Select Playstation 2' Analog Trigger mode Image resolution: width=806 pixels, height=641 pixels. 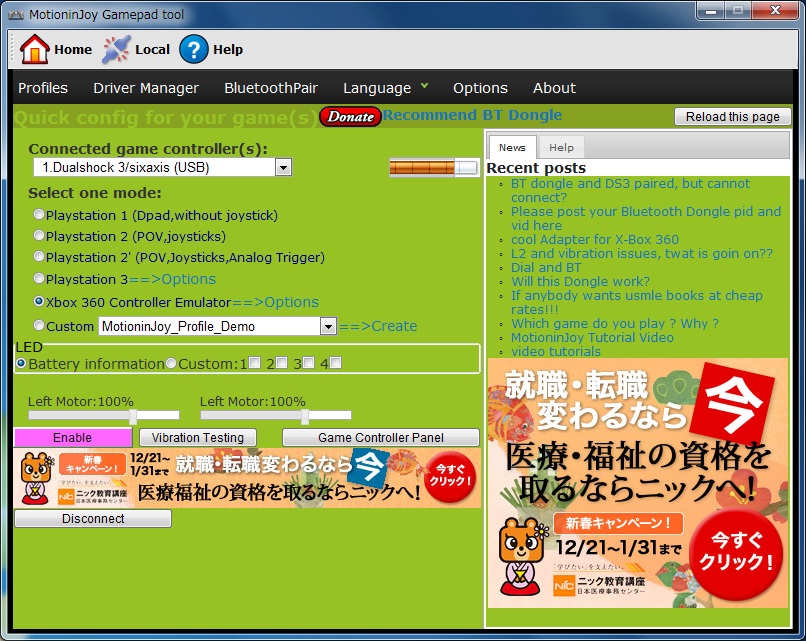coord(39,257)
